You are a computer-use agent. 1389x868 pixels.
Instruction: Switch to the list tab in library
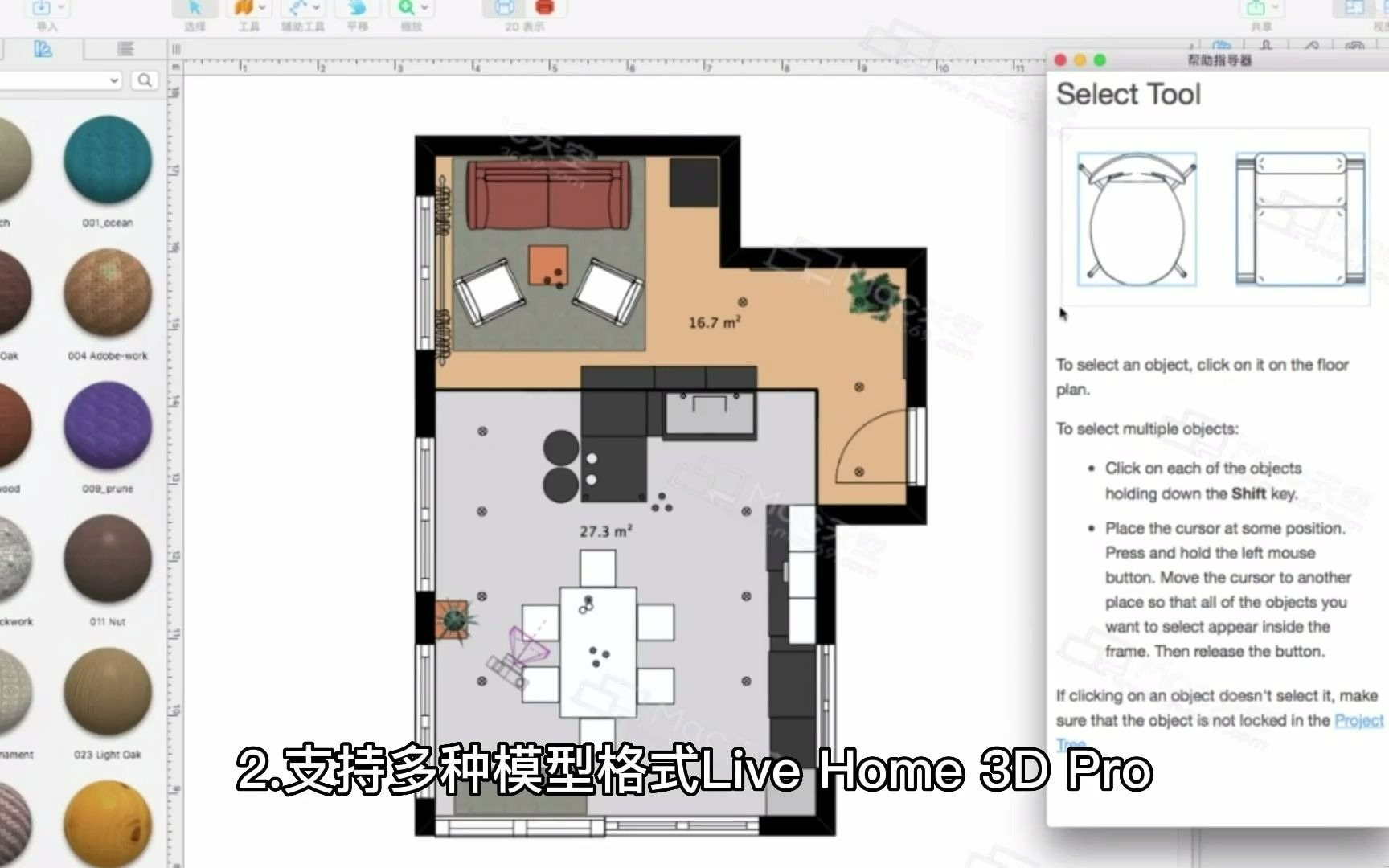(x=125, y=49)
